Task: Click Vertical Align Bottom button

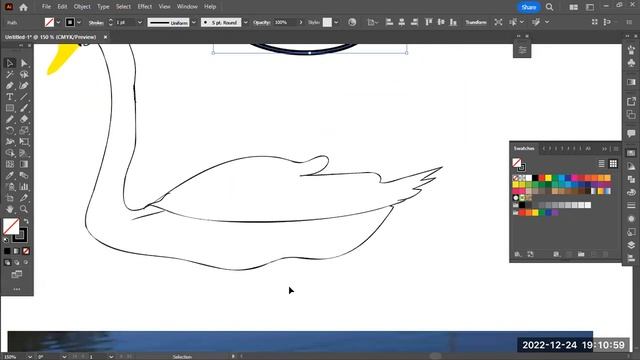Action: [453, 22]
